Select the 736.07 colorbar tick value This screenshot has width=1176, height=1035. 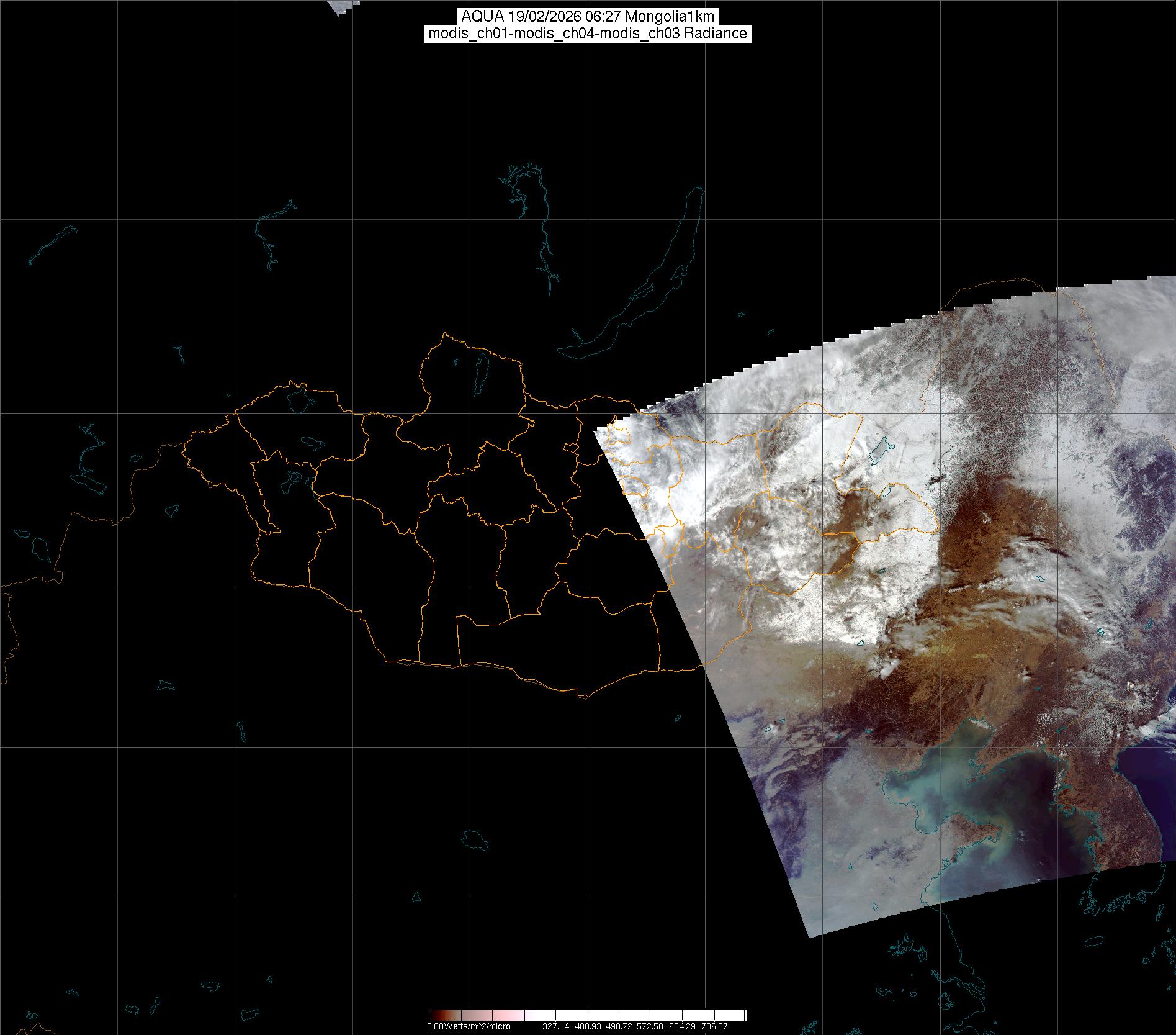(714, 1026)
